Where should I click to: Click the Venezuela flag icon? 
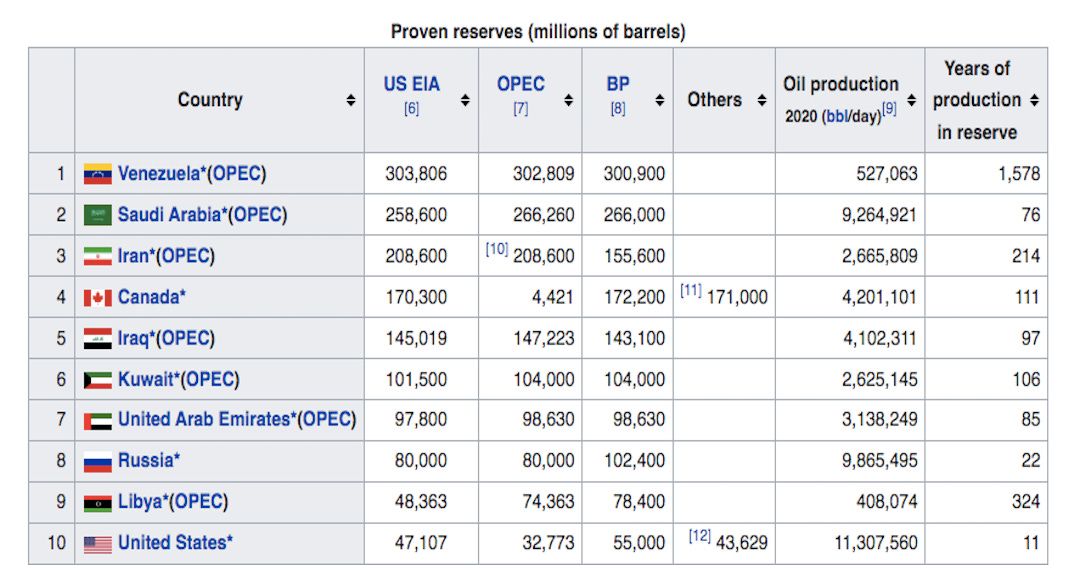coord(98,174)
